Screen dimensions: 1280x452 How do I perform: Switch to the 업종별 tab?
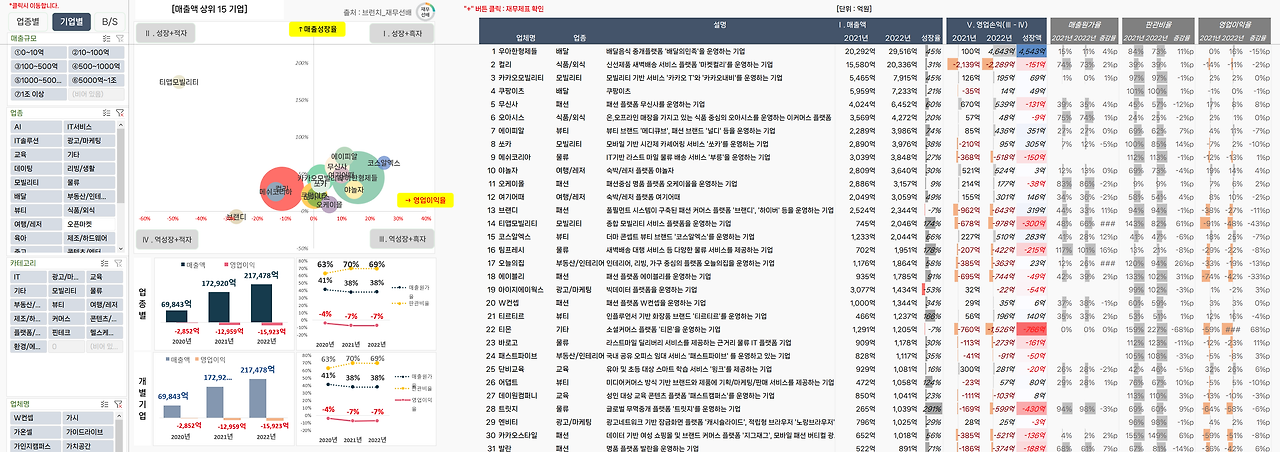pos(29,21)
